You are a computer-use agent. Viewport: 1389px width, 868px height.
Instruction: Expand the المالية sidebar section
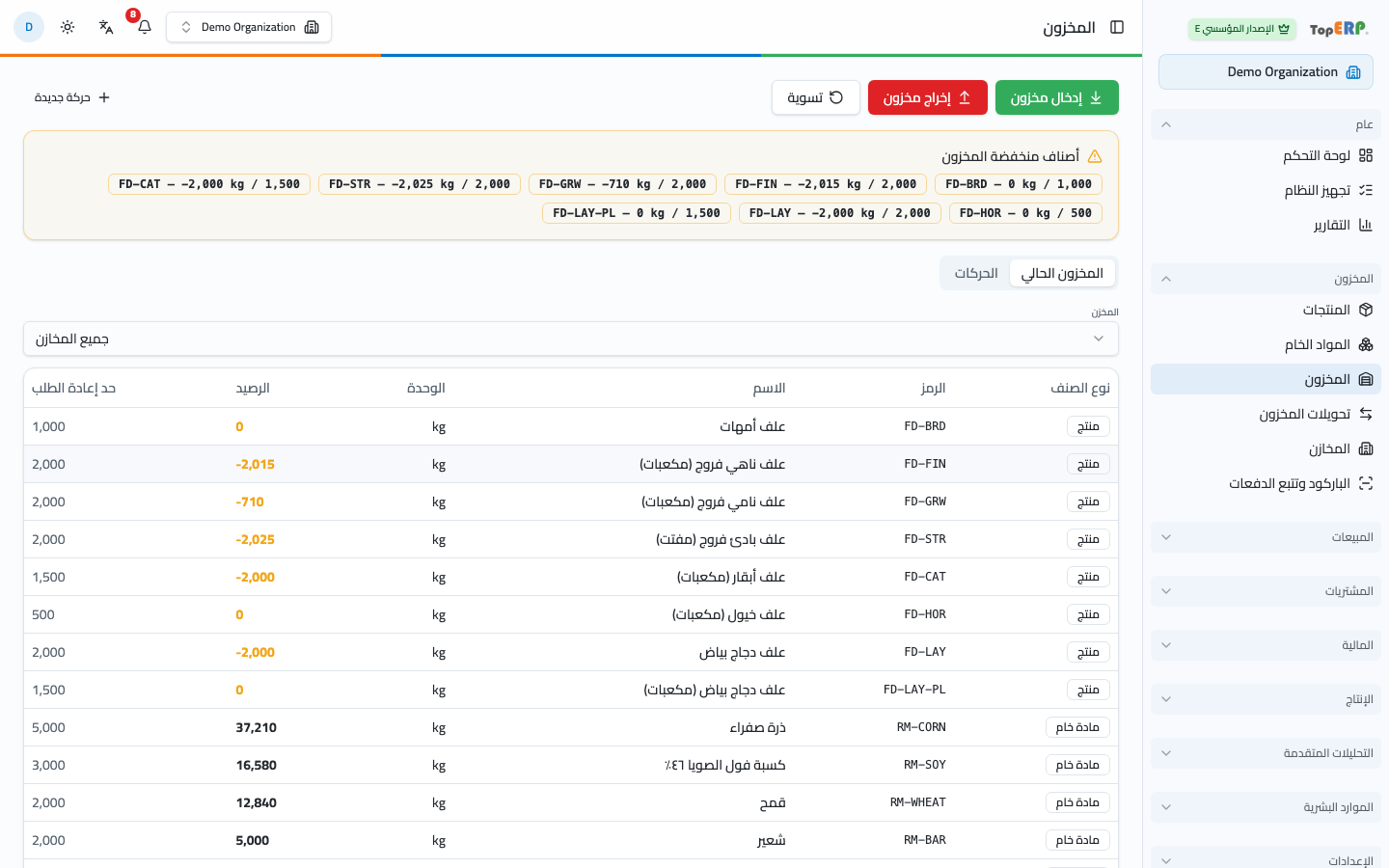pos(1266,645)
